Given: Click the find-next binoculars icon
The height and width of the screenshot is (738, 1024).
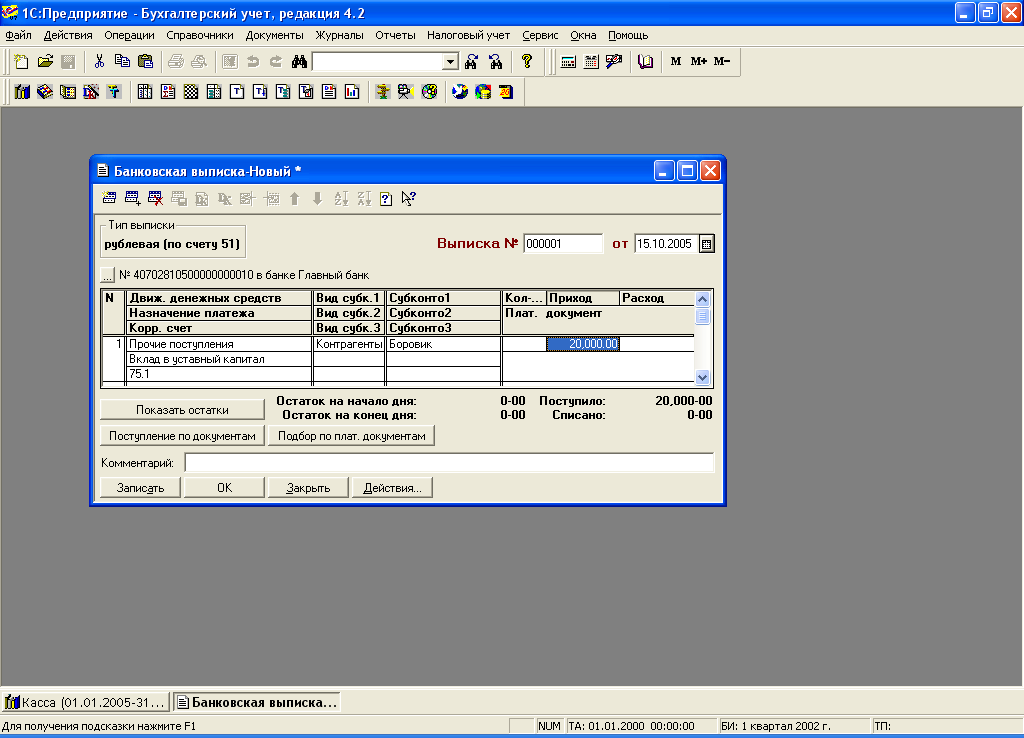Looking at the screenshot, I should (472, 61).
